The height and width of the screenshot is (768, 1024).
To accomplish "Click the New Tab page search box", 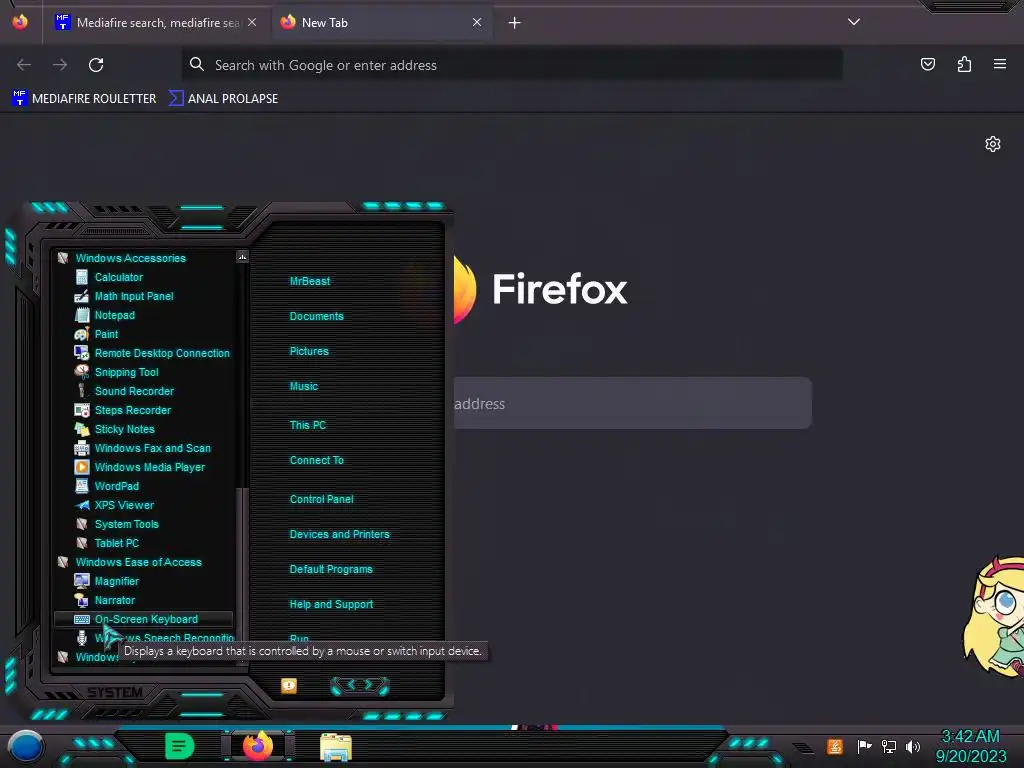I will click(632, 403).
